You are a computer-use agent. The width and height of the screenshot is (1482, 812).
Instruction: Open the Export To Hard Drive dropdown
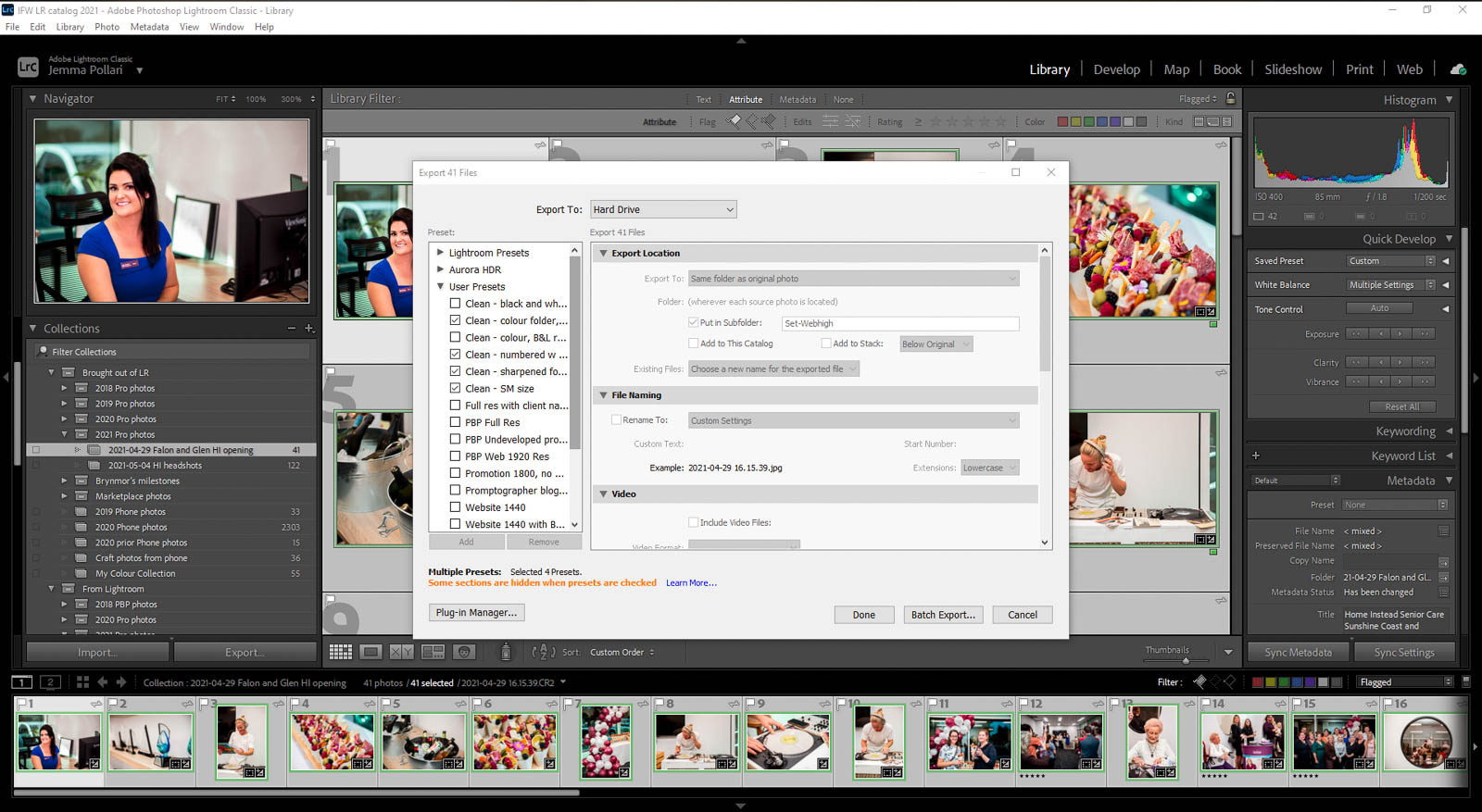[x=663, y=210]
